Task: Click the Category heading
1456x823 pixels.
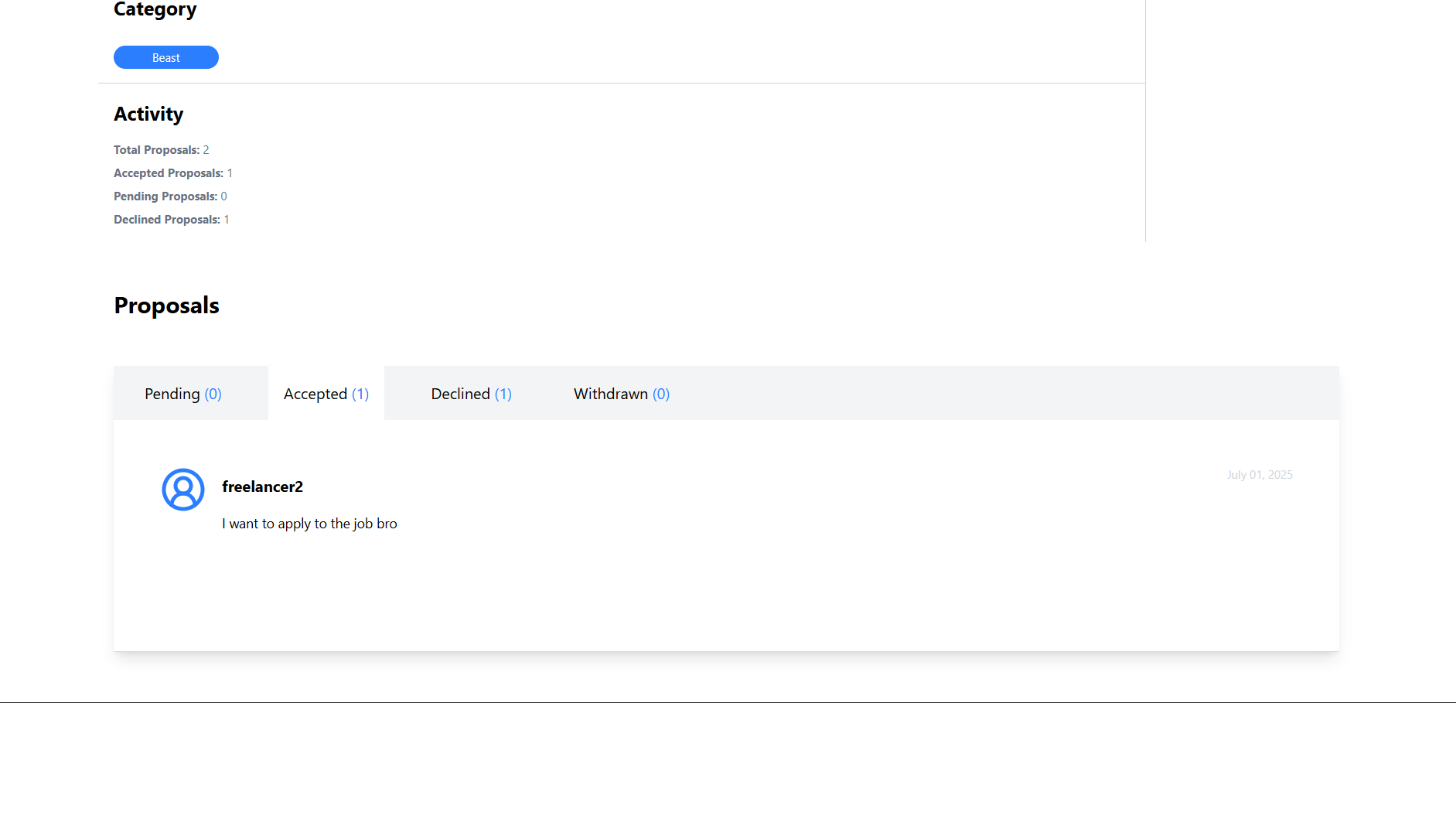Action: click(x=155, y=9)
